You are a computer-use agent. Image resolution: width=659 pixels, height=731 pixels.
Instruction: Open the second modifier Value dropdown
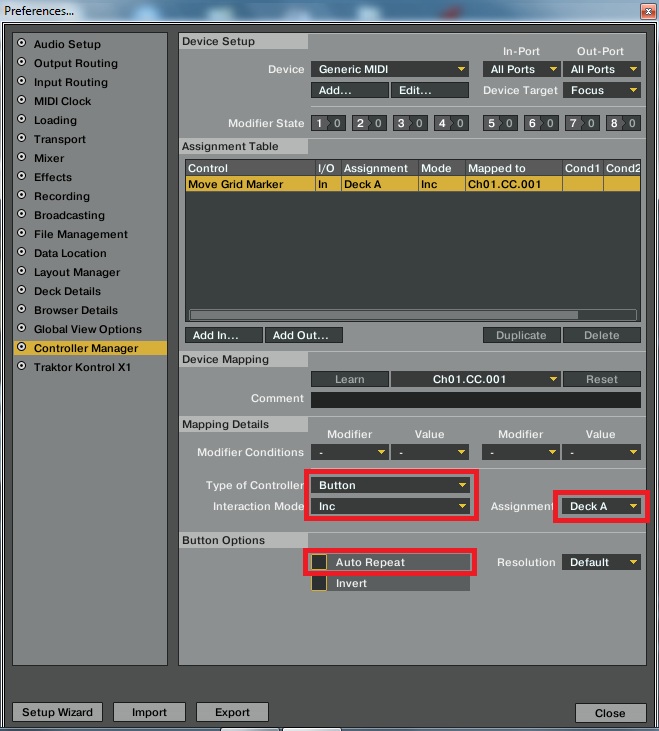click(x=602, y=452)
